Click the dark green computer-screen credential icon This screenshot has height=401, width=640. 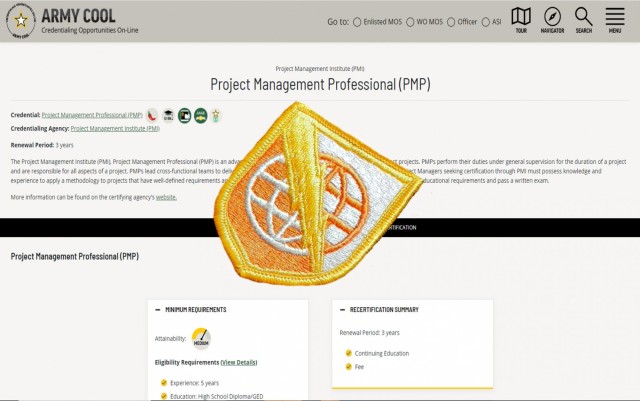click(x=184, y=116)
